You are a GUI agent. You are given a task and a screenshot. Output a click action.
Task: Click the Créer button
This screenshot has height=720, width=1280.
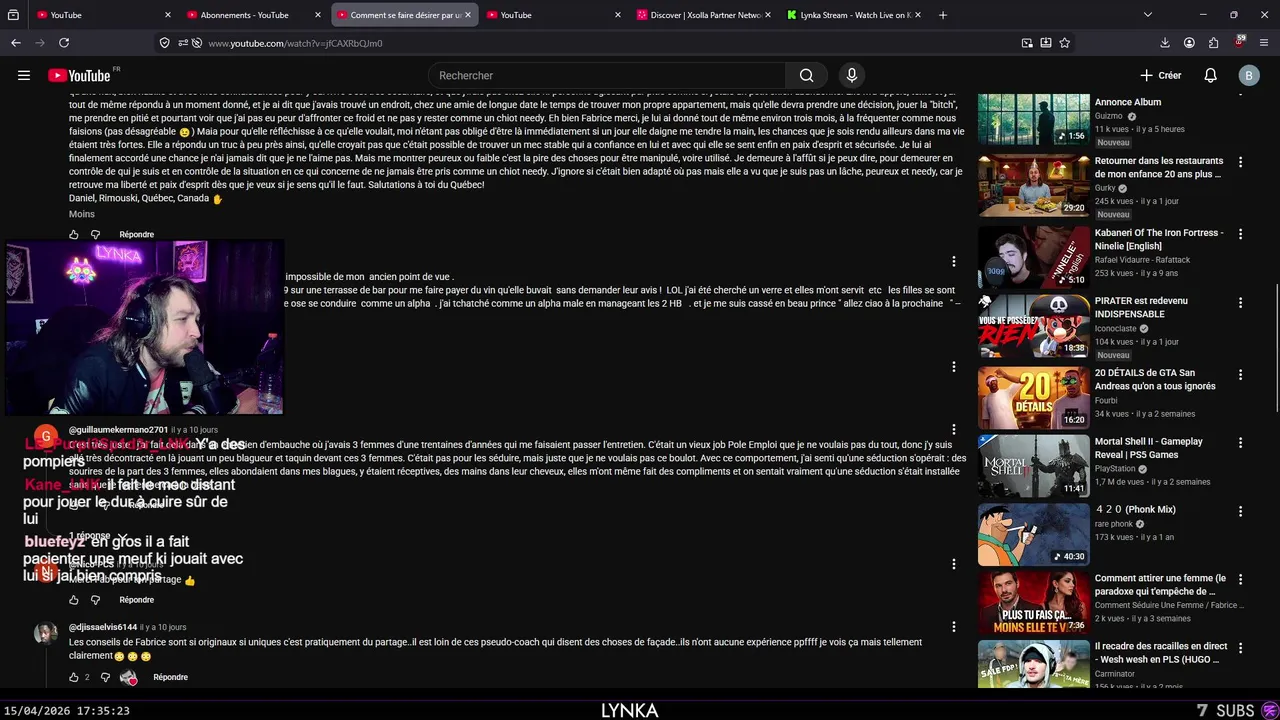1161,75
